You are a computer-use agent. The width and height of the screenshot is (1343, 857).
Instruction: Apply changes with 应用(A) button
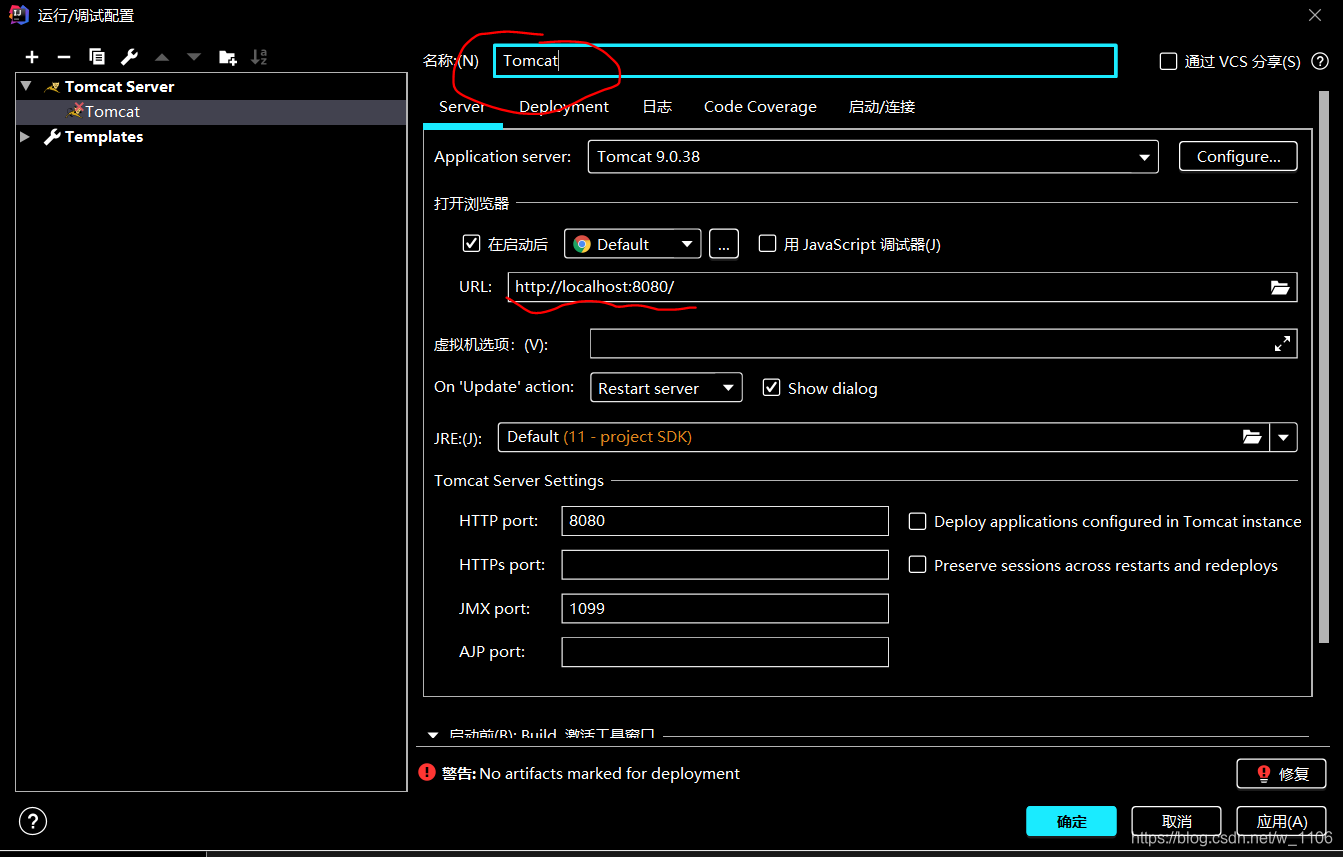pos(1281,821)
